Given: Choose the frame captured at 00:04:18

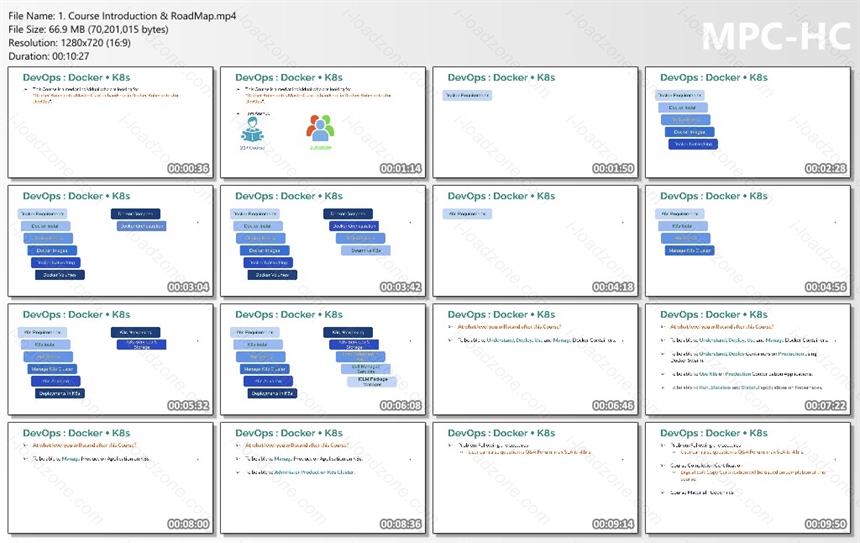Looking at the screenshot, I should (535, 241).
